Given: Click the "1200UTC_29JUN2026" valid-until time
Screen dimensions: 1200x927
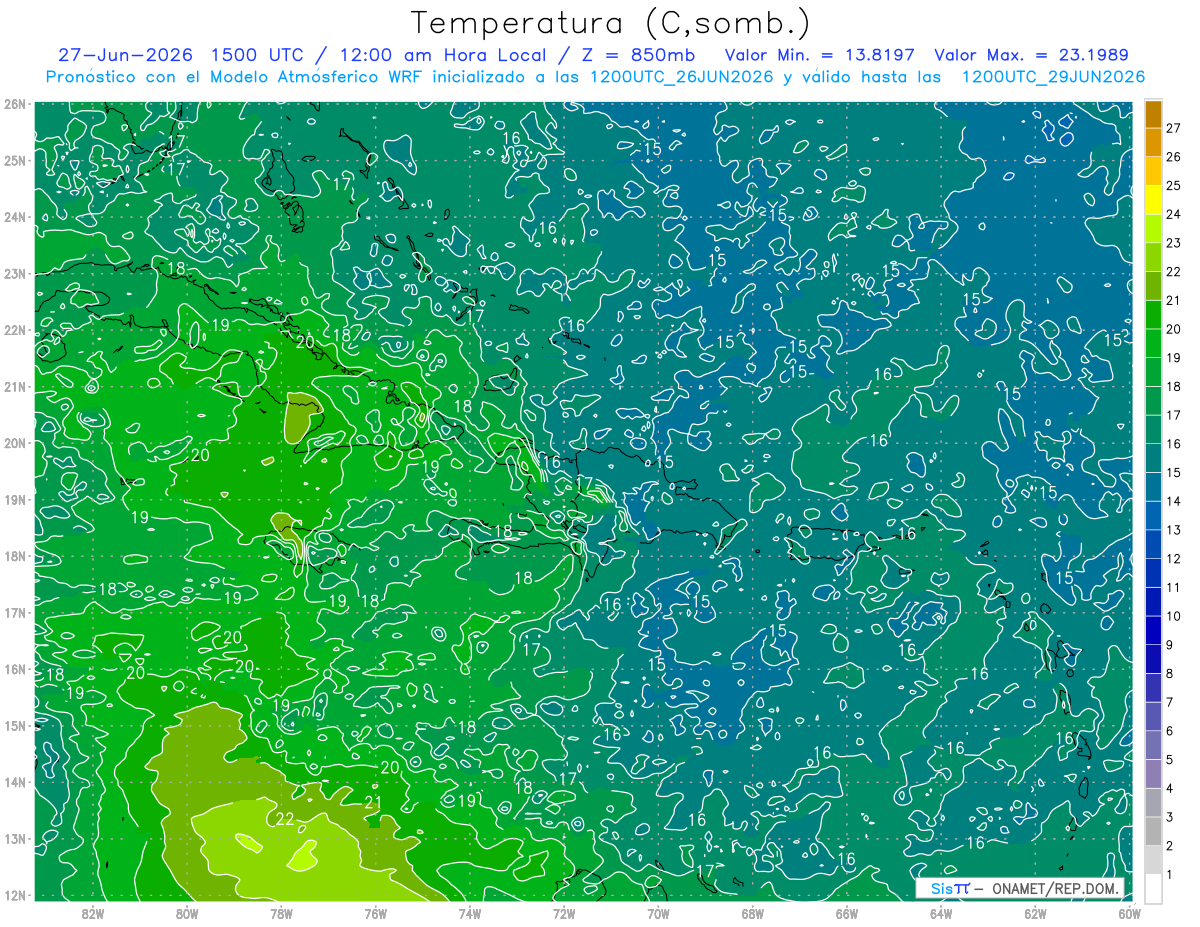Looking at the screenshot, I should (1053, 76).
